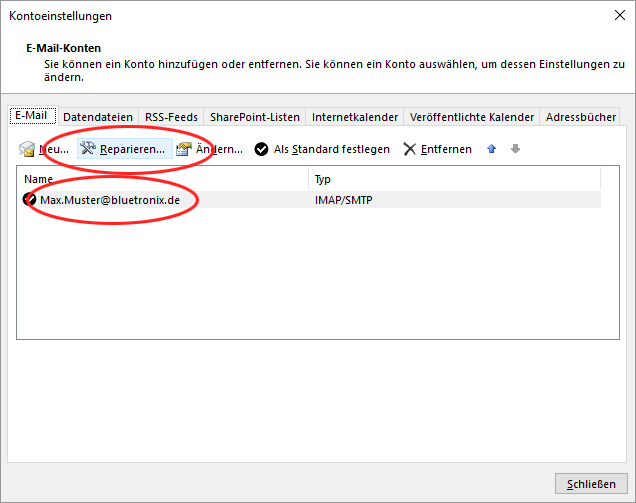
Task: Show the Adressbücher tab
Action: point(580,117)
